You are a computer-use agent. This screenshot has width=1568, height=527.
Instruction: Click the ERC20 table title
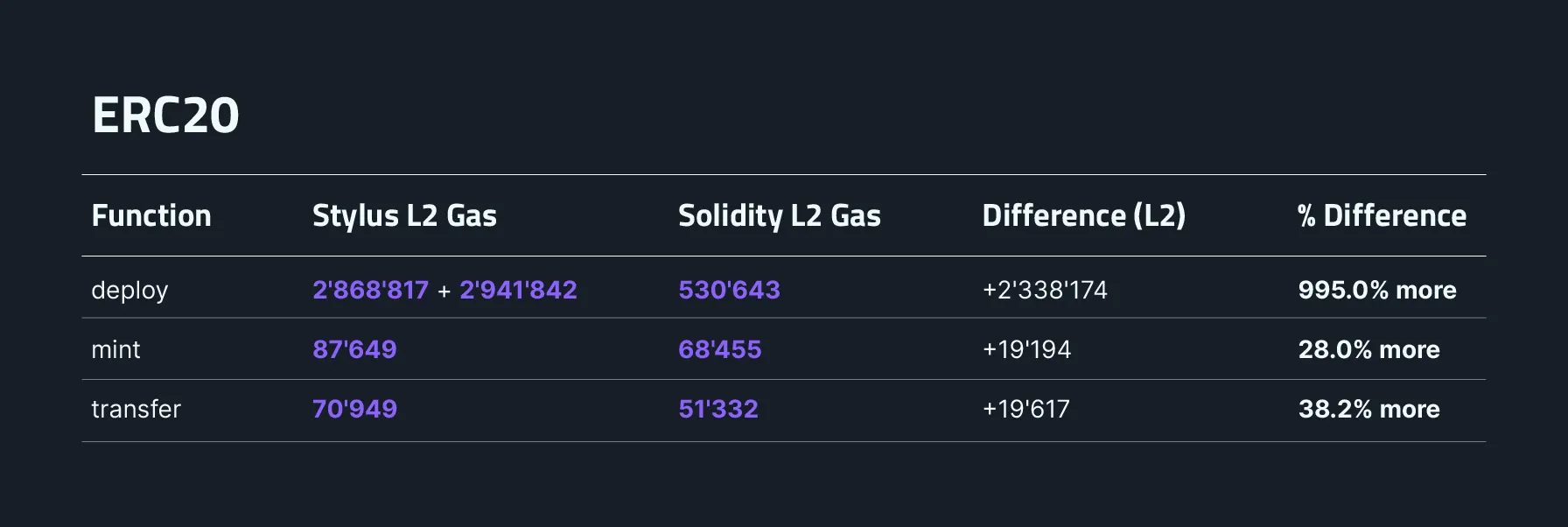(x=165, y=116)
